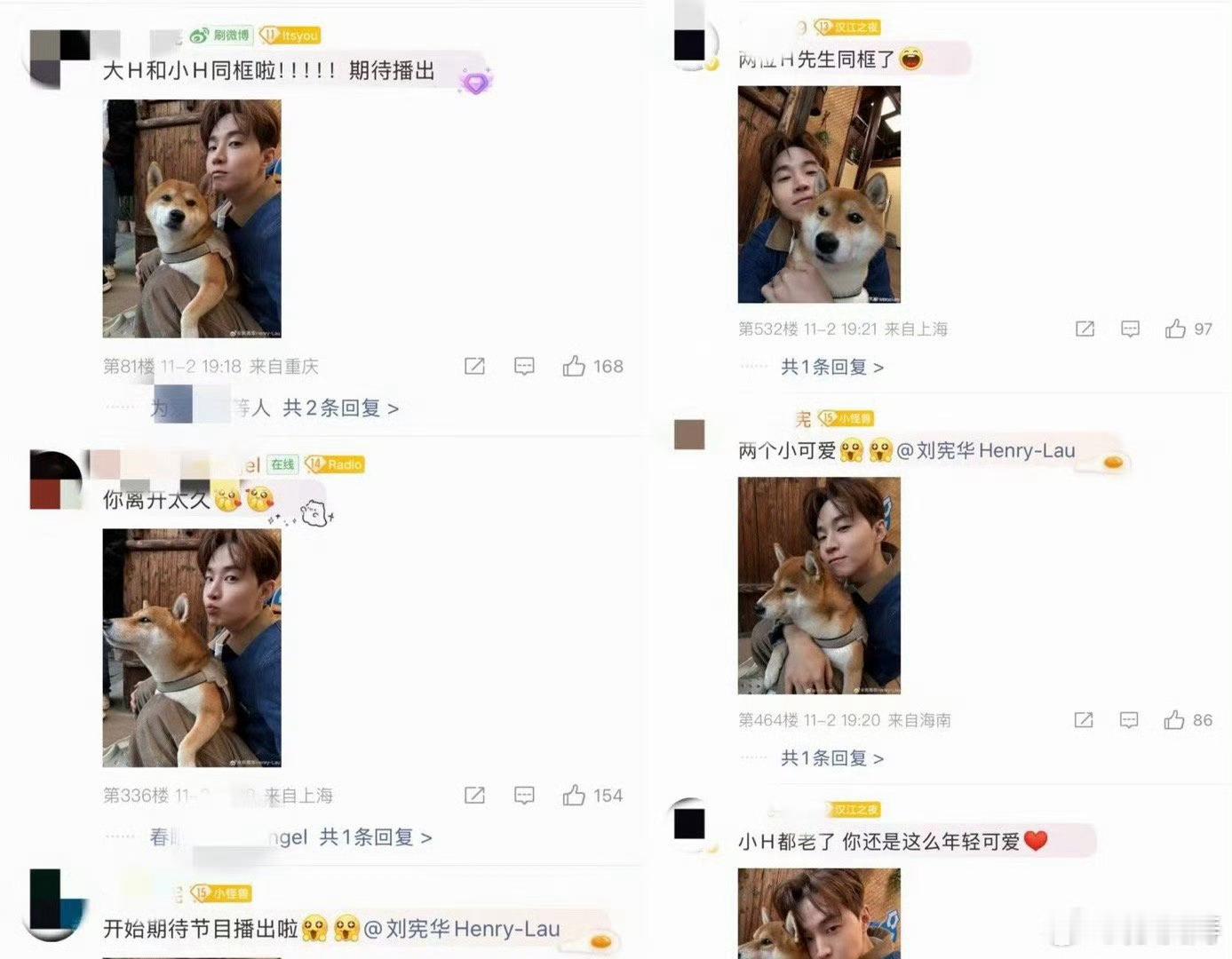Click comment icon on floor 532 post
This screenshot has width=1232, height=959.
tap(1130, 329)
